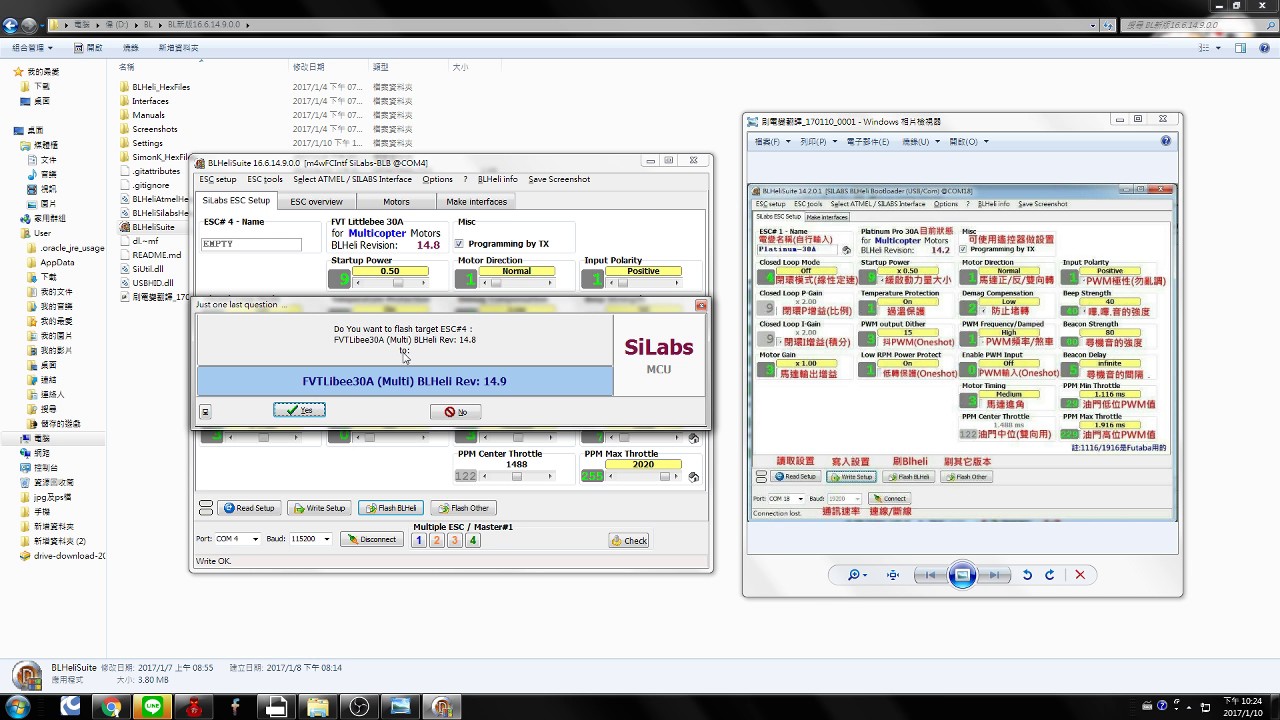Go to the next photo in Photo Viewer

click(x=994, y=575)
